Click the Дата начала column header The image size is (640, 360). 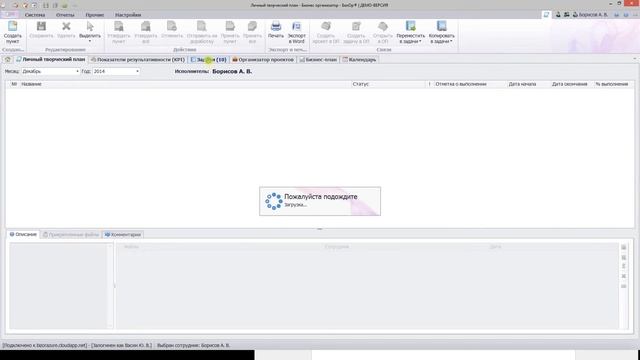pos(522,84)
